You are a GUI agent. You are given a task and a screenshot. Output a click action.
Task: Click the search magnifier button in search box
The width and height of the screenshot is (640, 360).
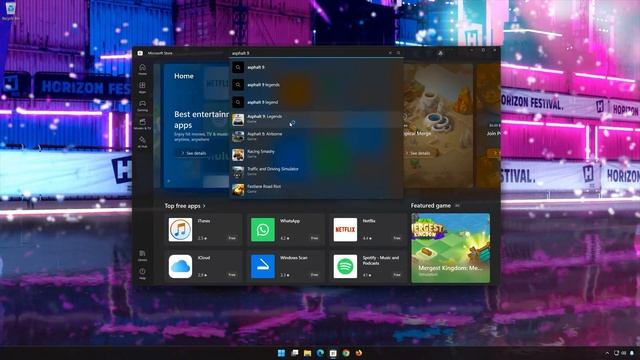(398, 53)
